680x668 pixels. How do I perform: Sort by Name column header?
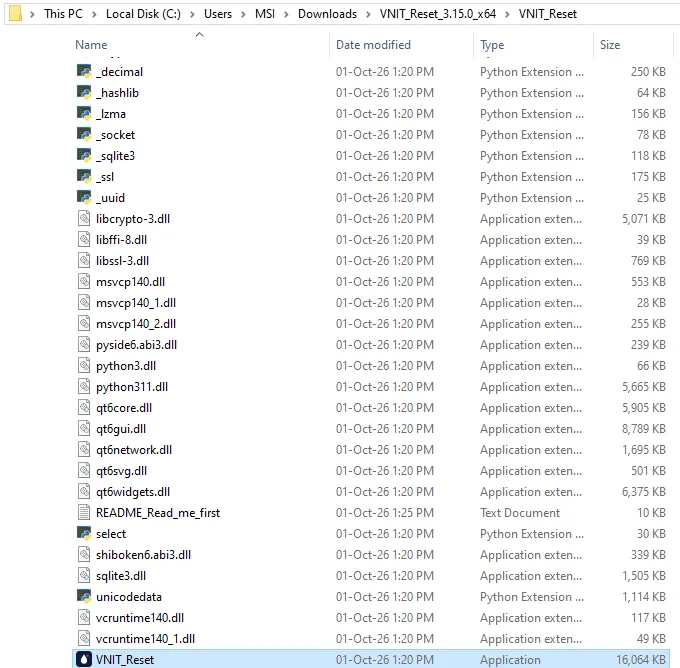91,45
